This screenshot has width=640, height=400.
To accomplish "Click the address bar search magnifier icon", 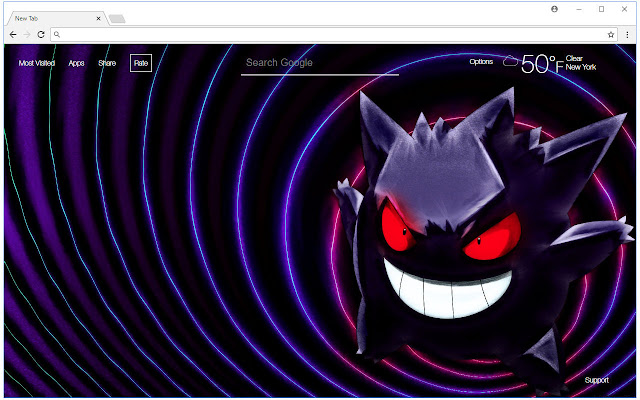I will (x=57, y=35).
